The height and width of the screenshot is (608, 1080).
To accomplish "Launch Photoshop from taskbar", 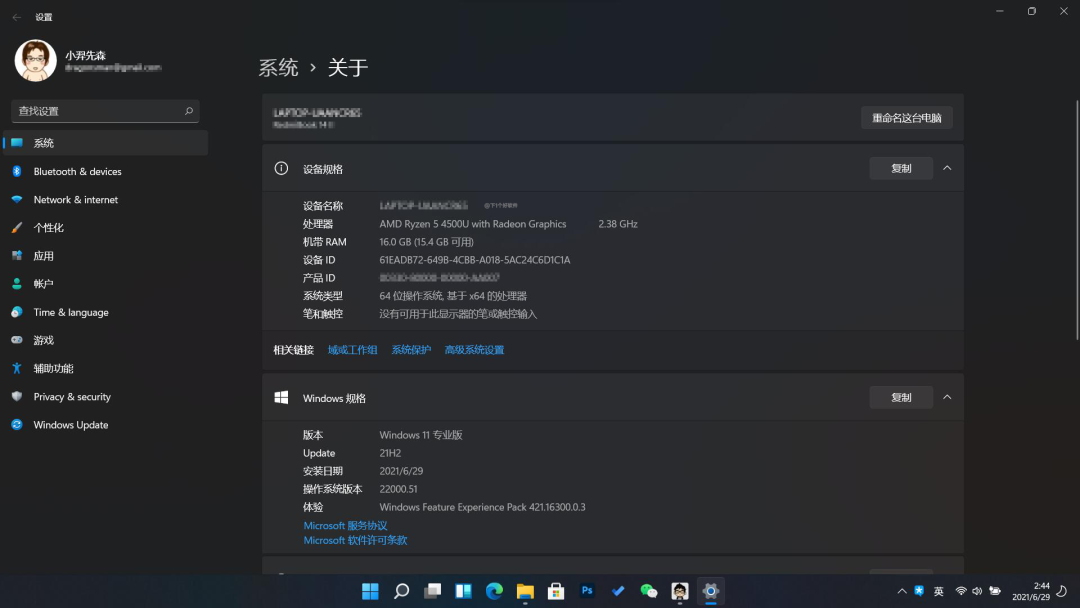I will (587, 591).
